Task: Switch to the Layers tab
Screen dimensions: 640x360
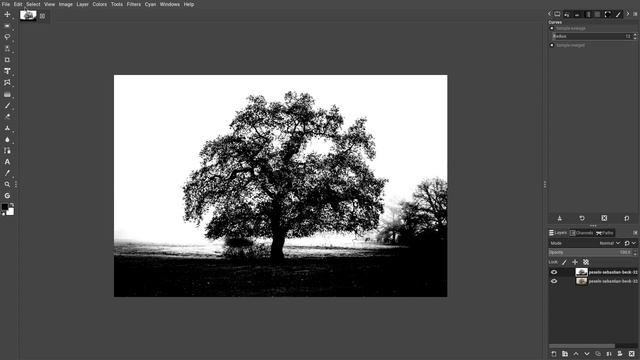Action: 558,233
